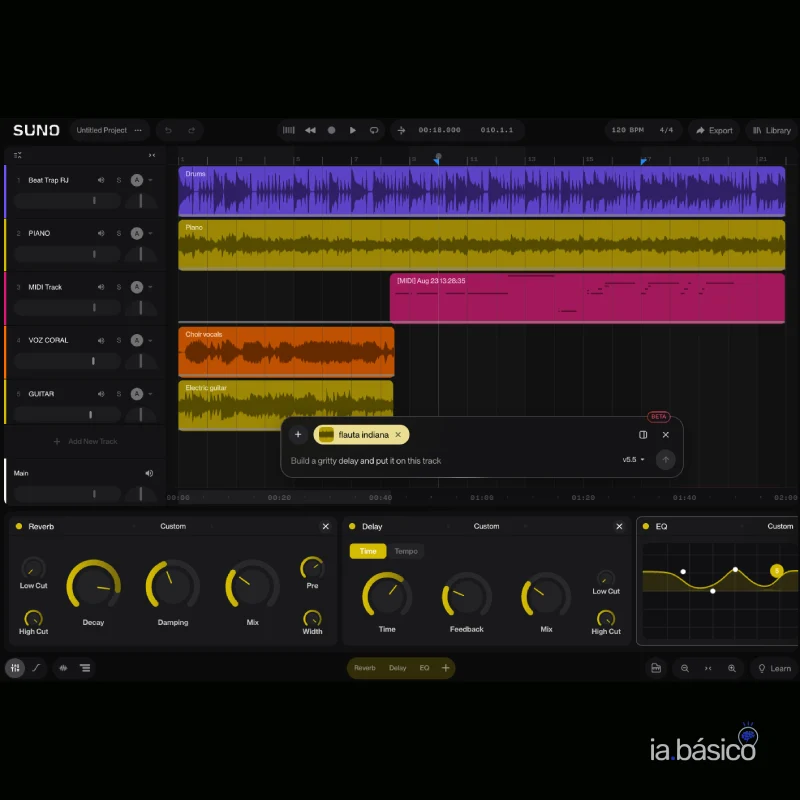Screen dimensions: 800x800
Task: Click the plus button in prompt box
Action: [298, 435]
